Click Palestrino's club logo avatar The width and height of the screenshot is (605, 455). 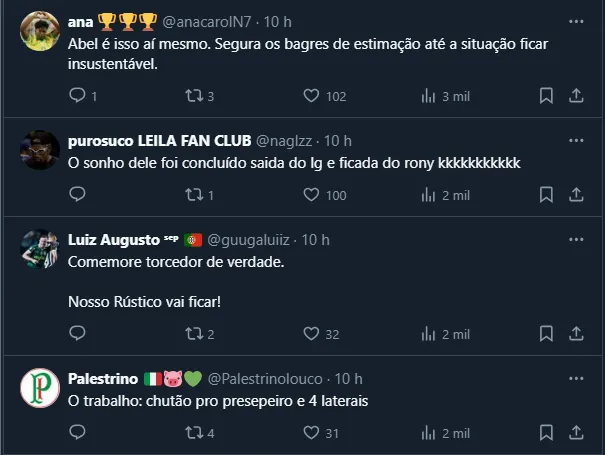[x=40, y=388]
